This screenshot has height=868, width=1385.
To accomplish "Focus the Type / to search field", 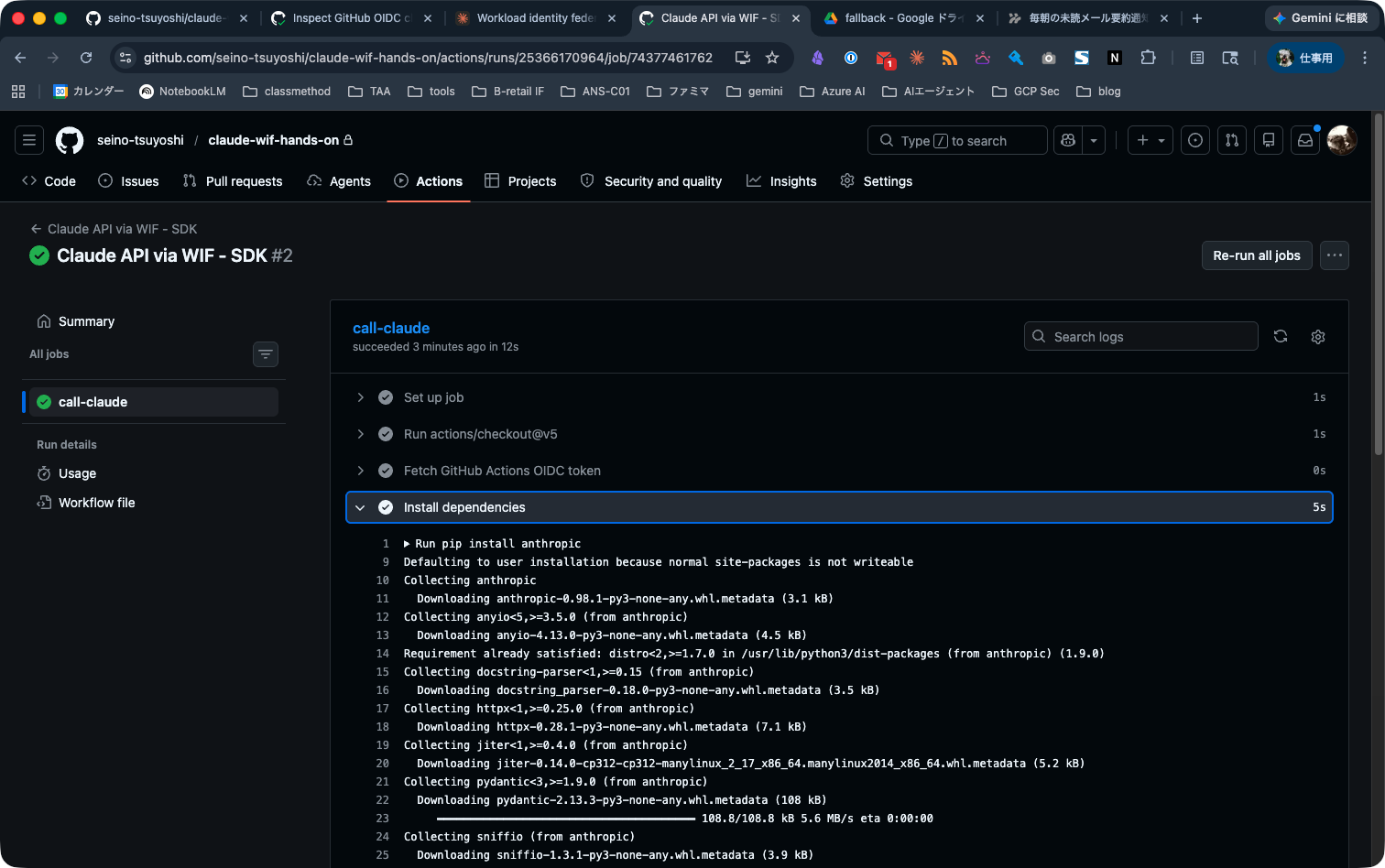I will coord(957,140).
